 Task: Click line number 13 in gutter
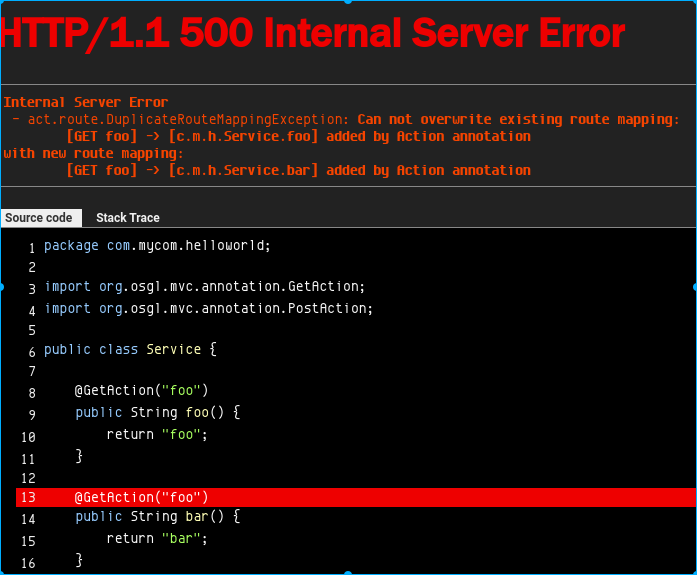28,498
